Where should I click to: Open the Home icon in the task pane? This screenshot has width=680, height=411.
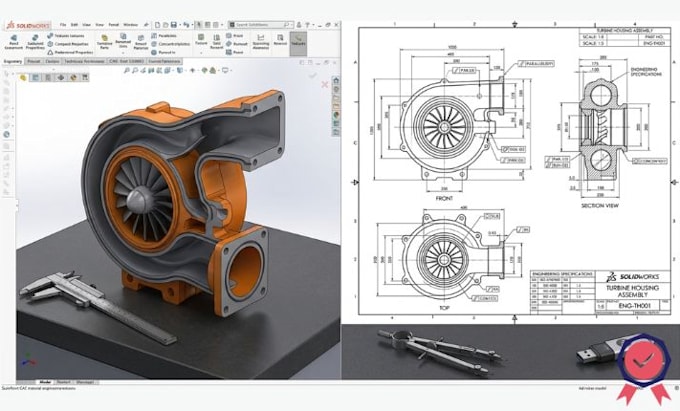click(x=336, y=81)
